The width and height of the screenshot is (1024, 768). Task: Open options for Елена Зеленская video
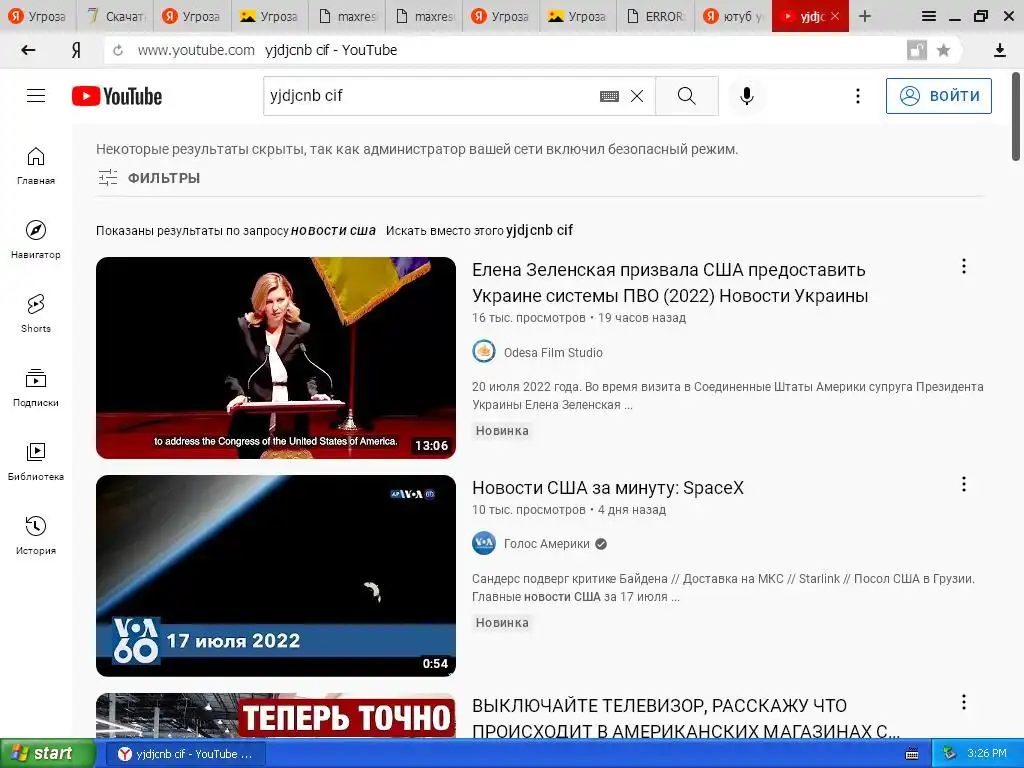point(963,266)
